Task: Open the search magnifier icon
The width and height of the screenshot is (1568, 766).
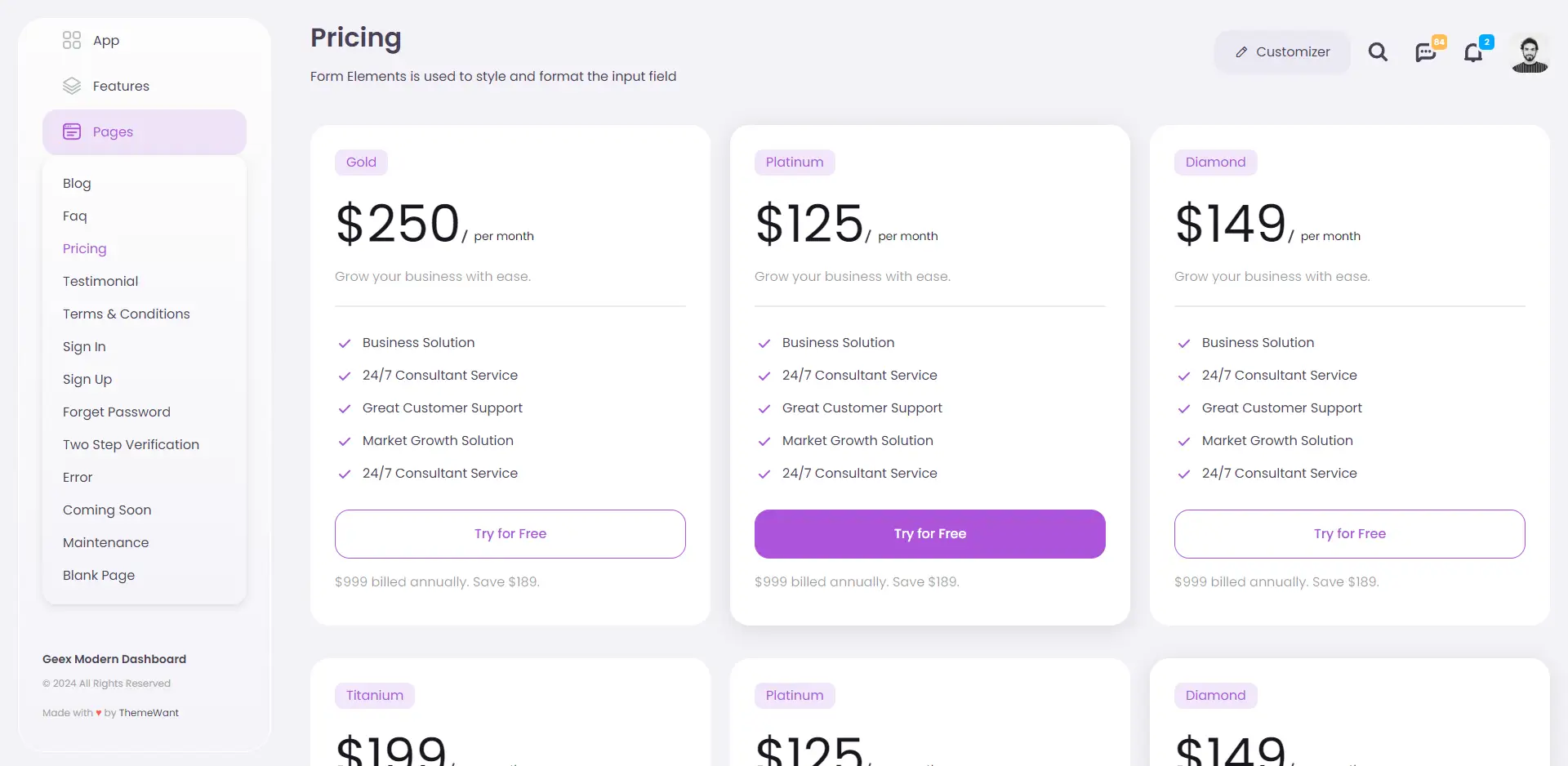Action: [x=1378, y=52]
